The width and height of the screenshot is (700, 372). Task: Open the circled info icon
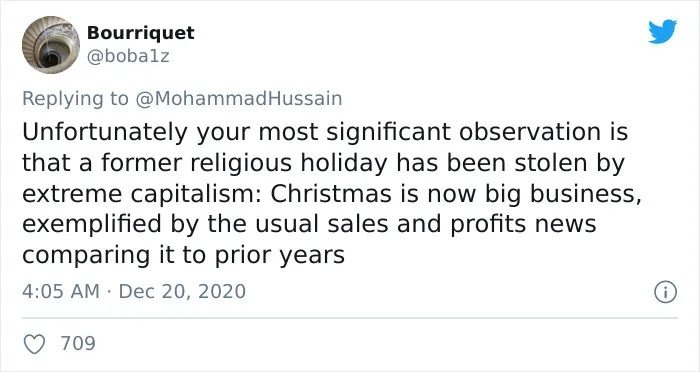pyautogui.click(x=665, y=293)
